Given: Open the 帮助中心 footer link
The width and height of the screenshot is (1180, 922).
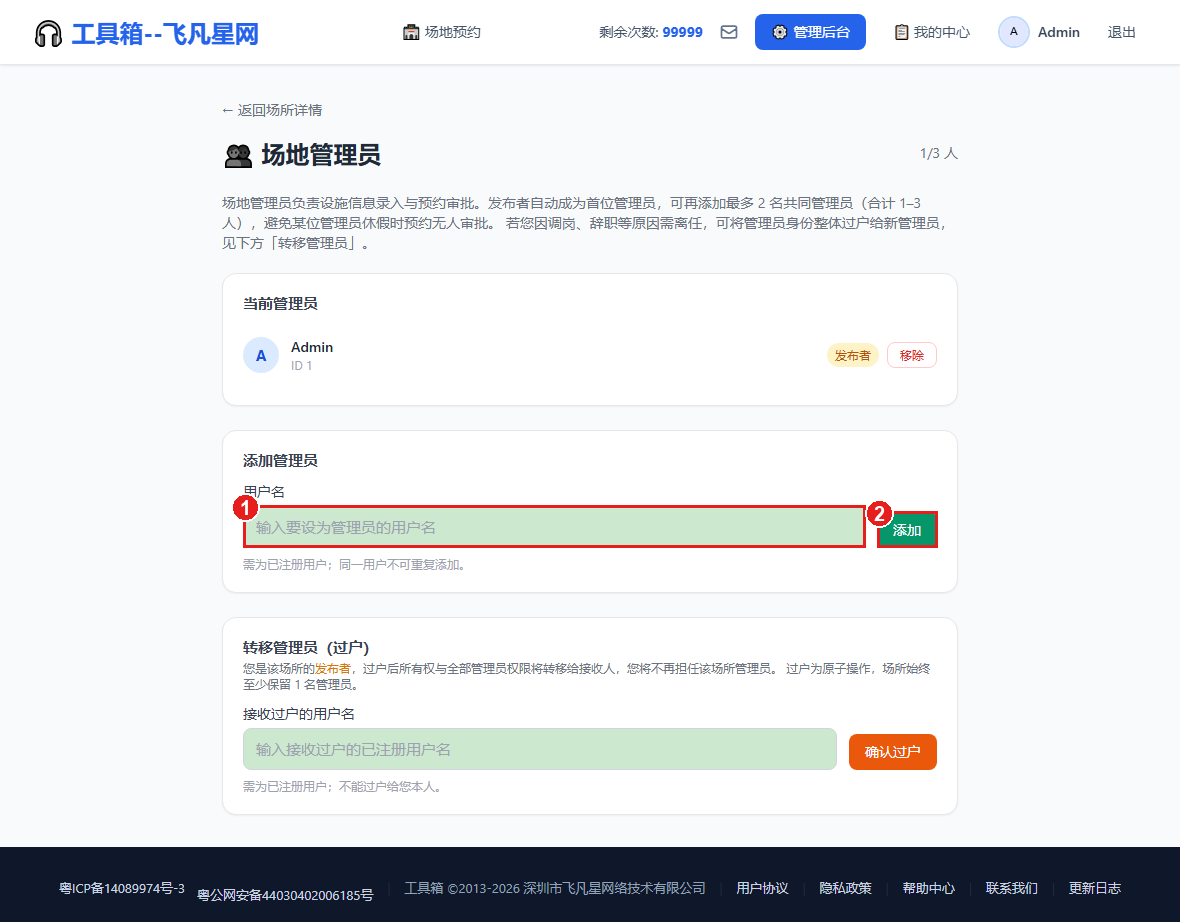Looking at the screenshot, I should click(929, 889).
